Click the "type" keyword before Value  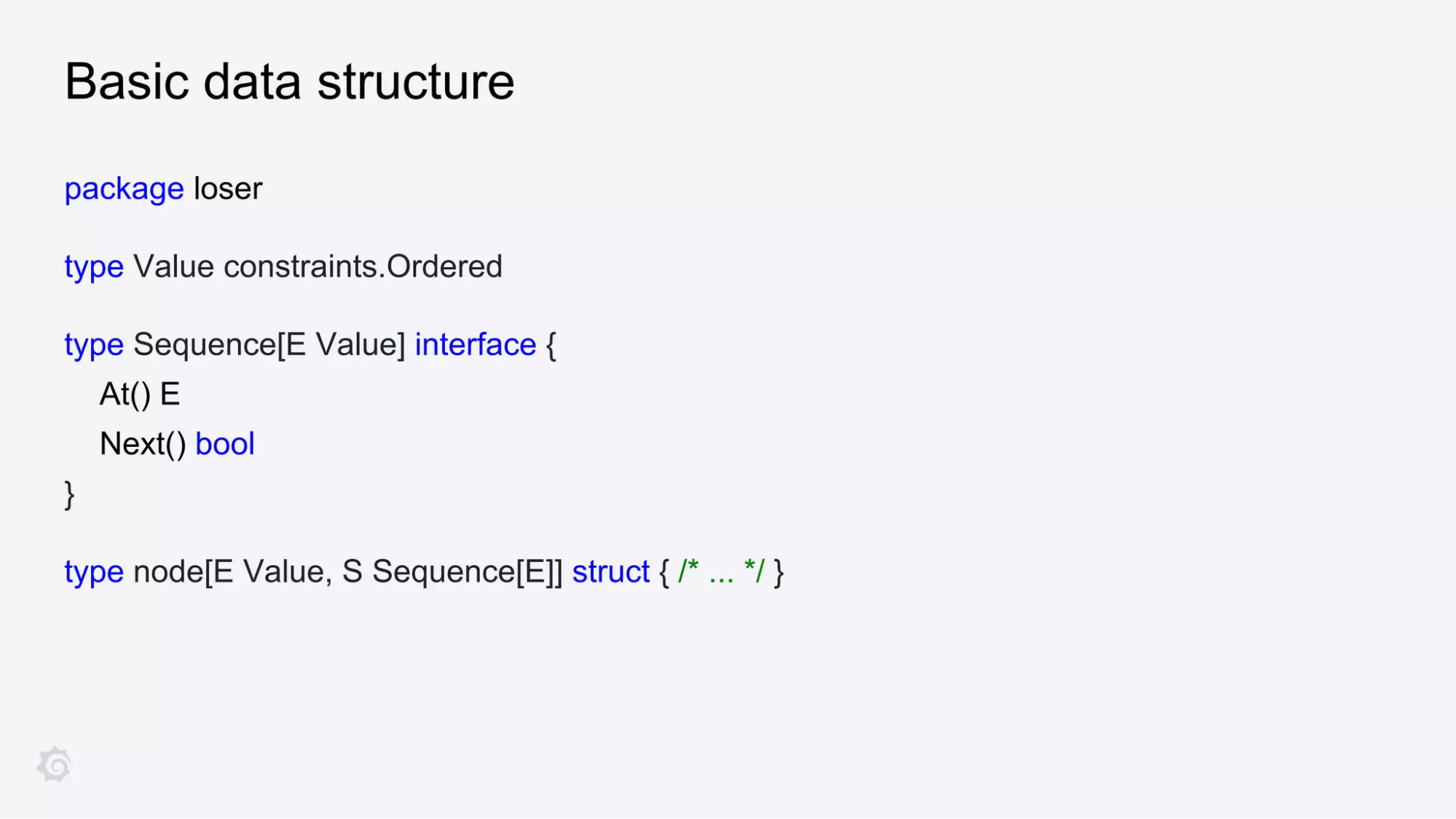[94, 267]
